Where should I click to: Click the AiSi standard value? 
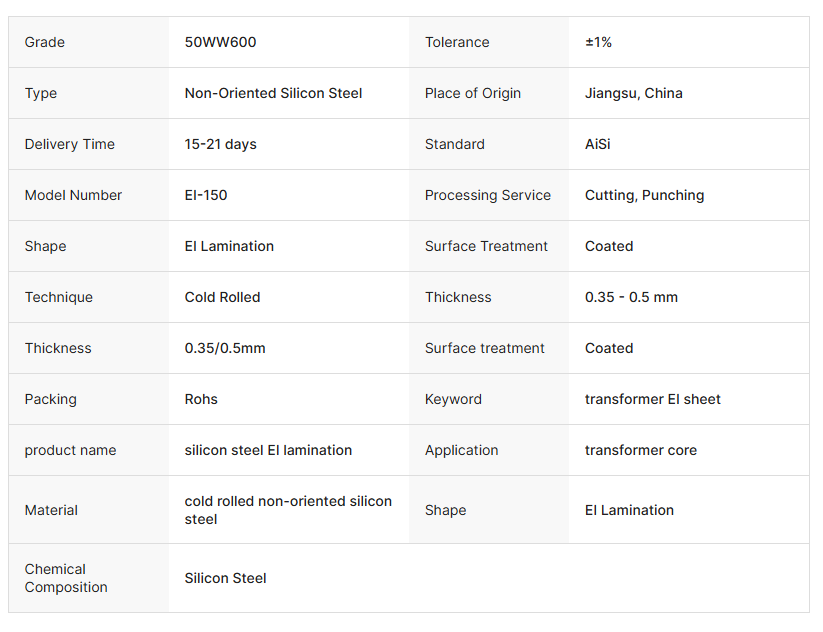point(597,144)
